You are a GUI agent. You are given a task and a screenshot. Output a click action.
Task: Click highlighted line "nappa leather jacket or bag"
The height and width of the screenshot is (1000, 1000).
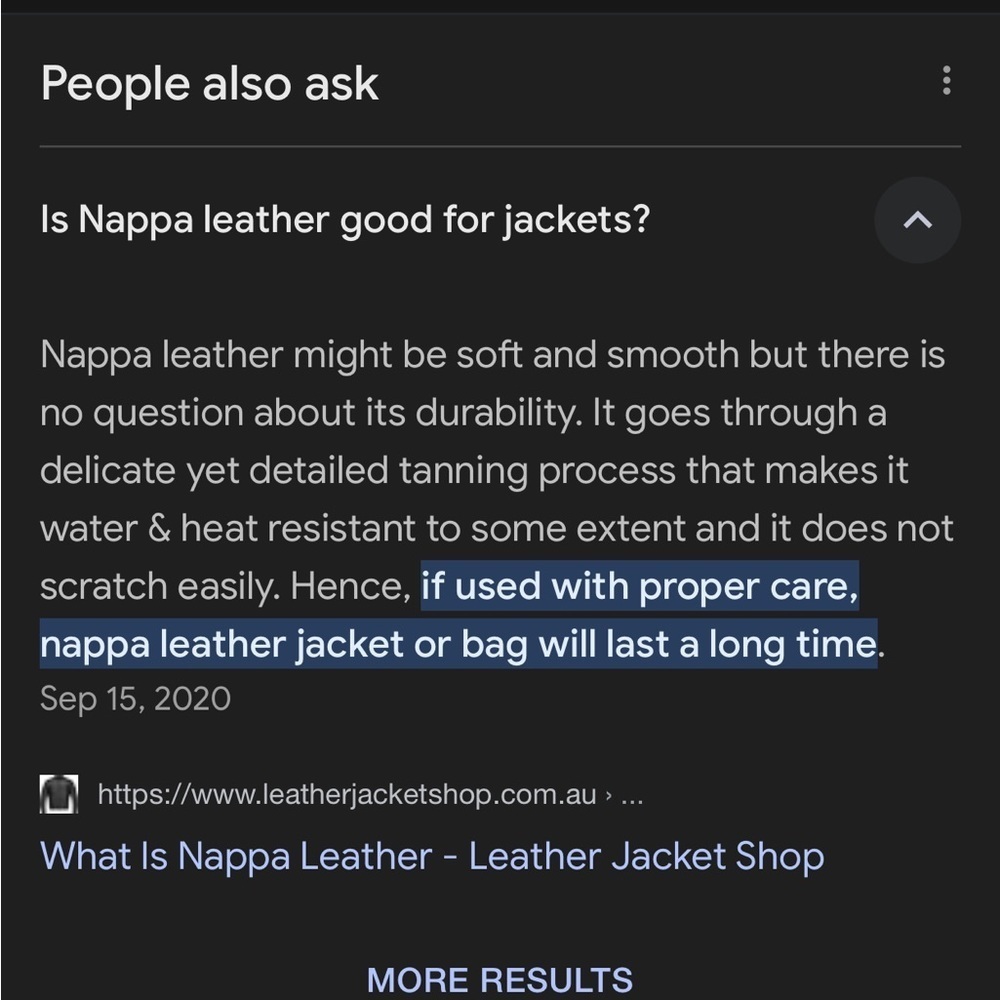coord(284,643)
